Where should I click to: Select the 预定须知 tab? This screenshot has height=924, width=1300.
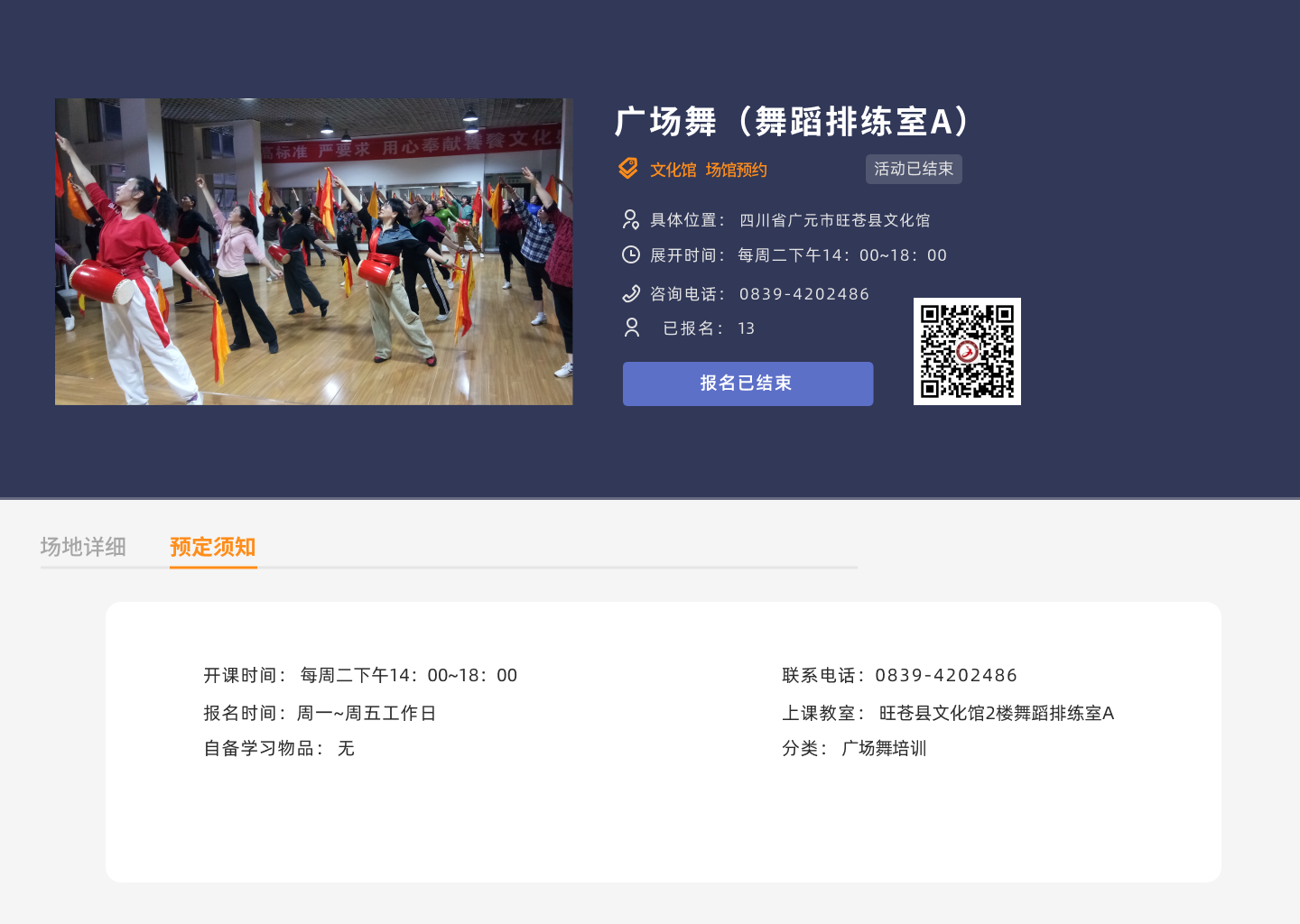[x=213, y=547]
